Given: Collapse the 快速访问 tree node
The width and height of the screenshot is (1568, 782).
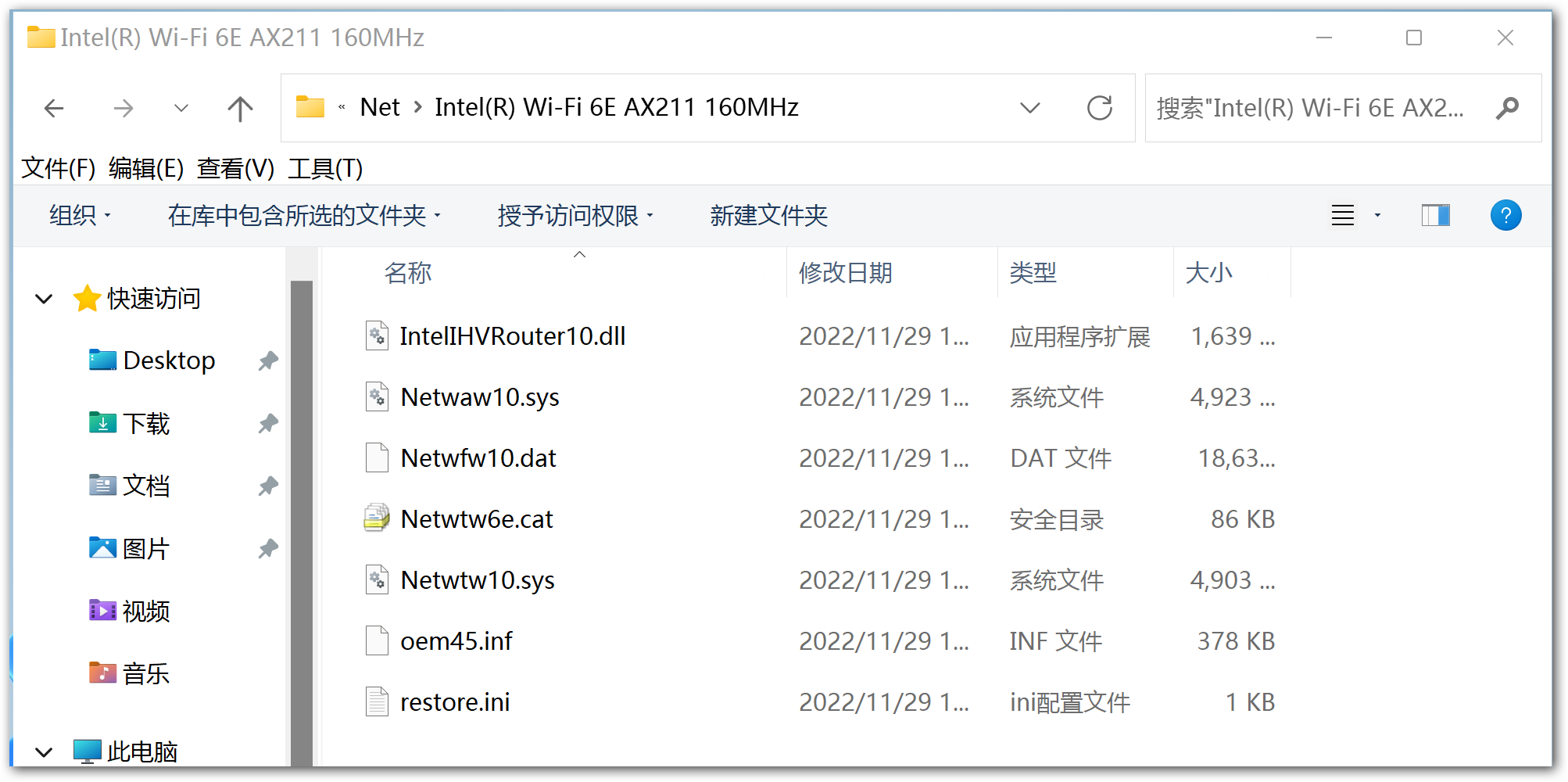Looking at the screenshot, I should [x=45, y=299].
